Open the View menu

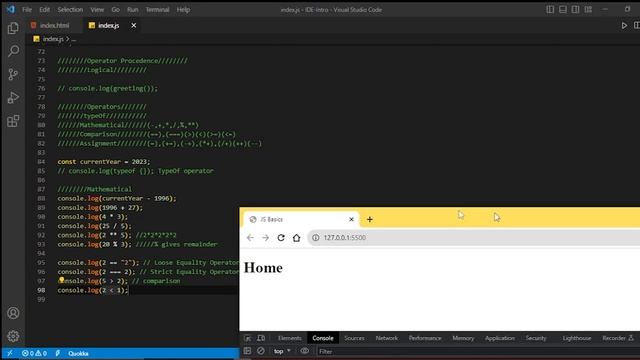[x=97, y=9]
